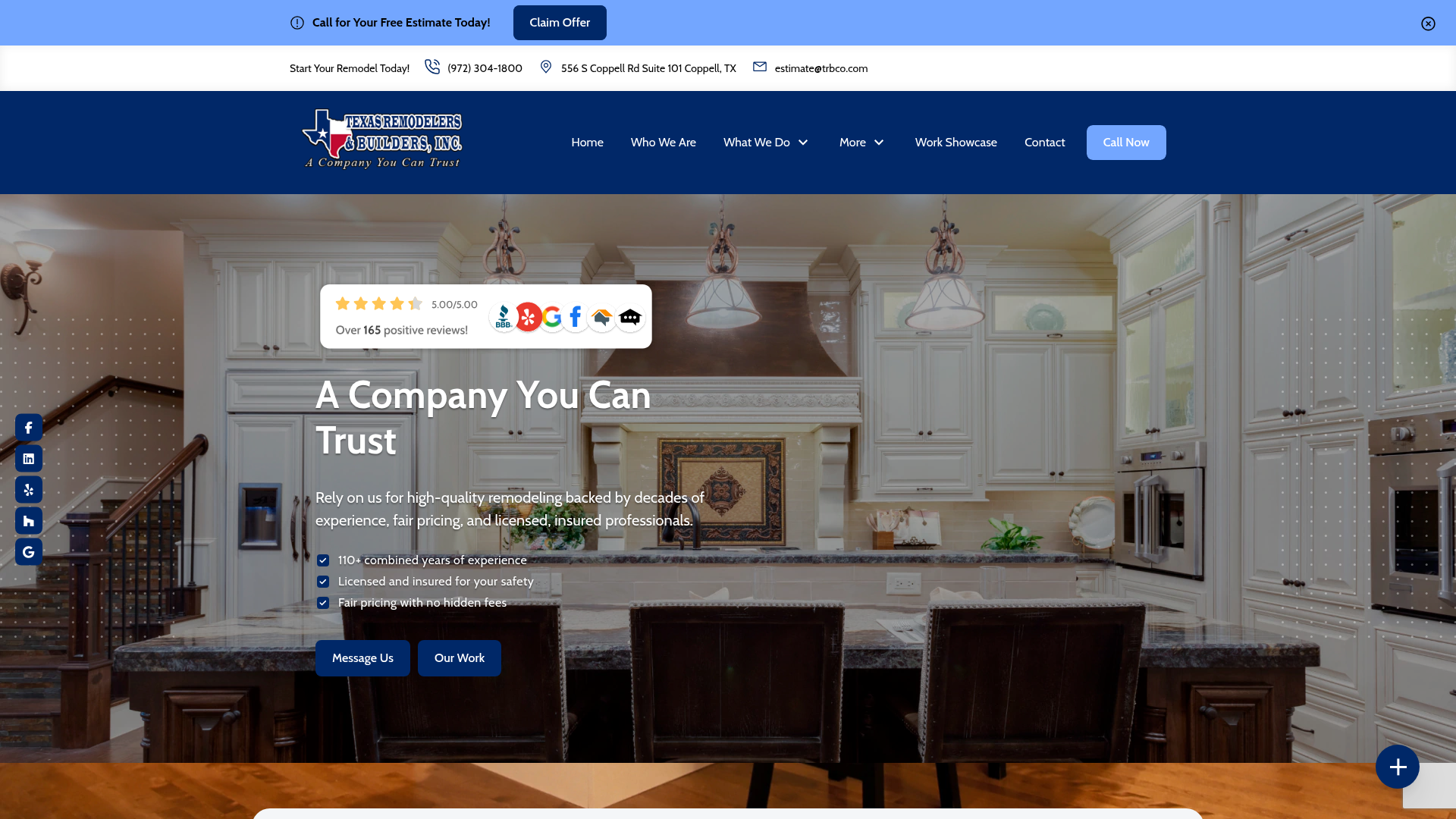1456x819 pixels.
Task: Click the combined years experience checkbox
Action: (323, 560)
